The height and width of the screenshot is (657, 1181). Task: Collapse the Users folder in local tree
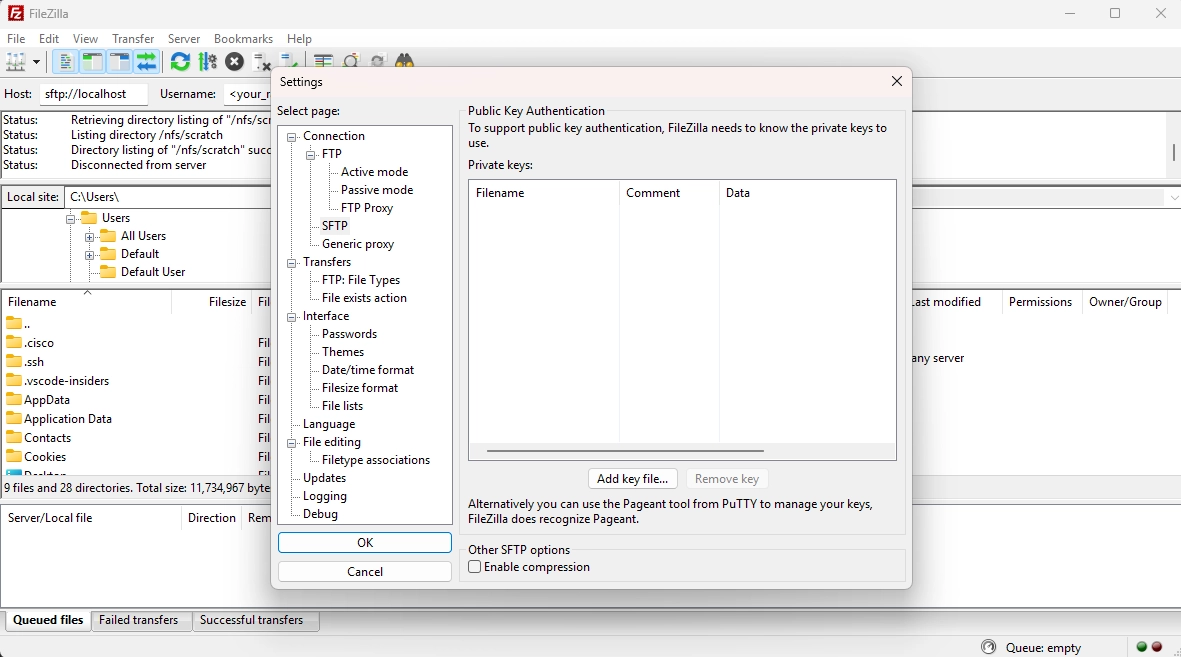pyautogui.click(x=70, y=219)
